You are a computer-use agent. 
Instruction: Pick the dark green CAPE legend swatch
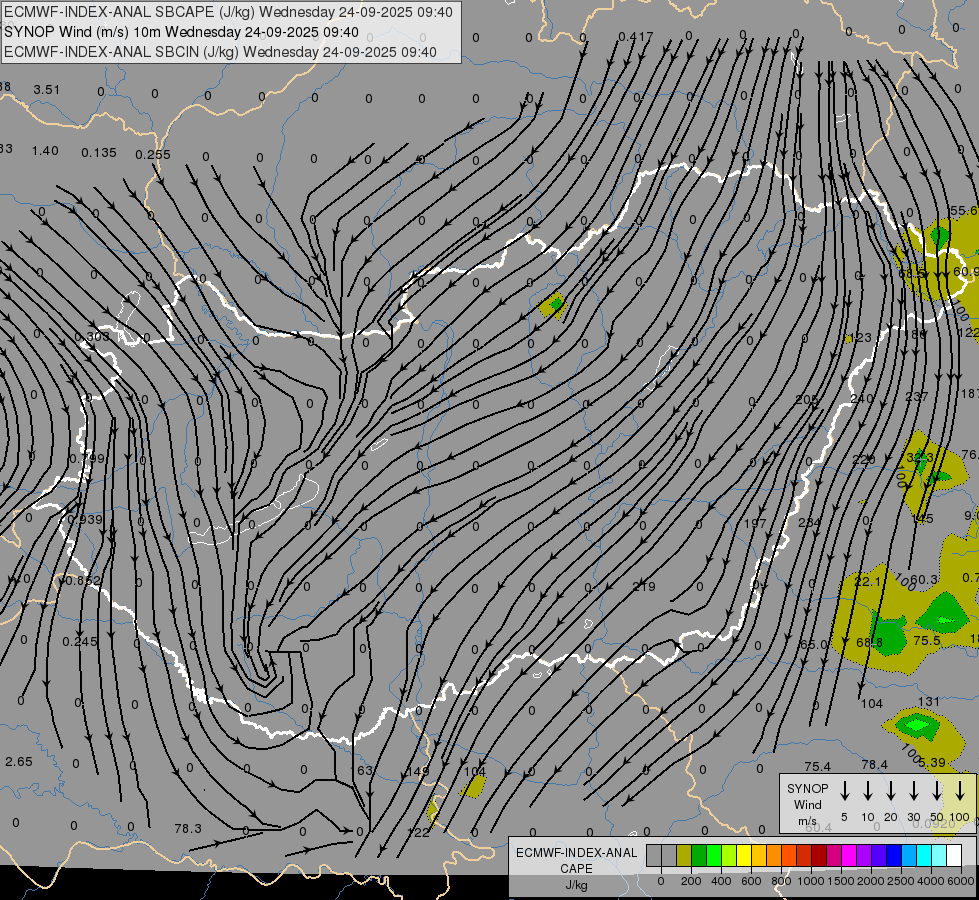[699, 856]
